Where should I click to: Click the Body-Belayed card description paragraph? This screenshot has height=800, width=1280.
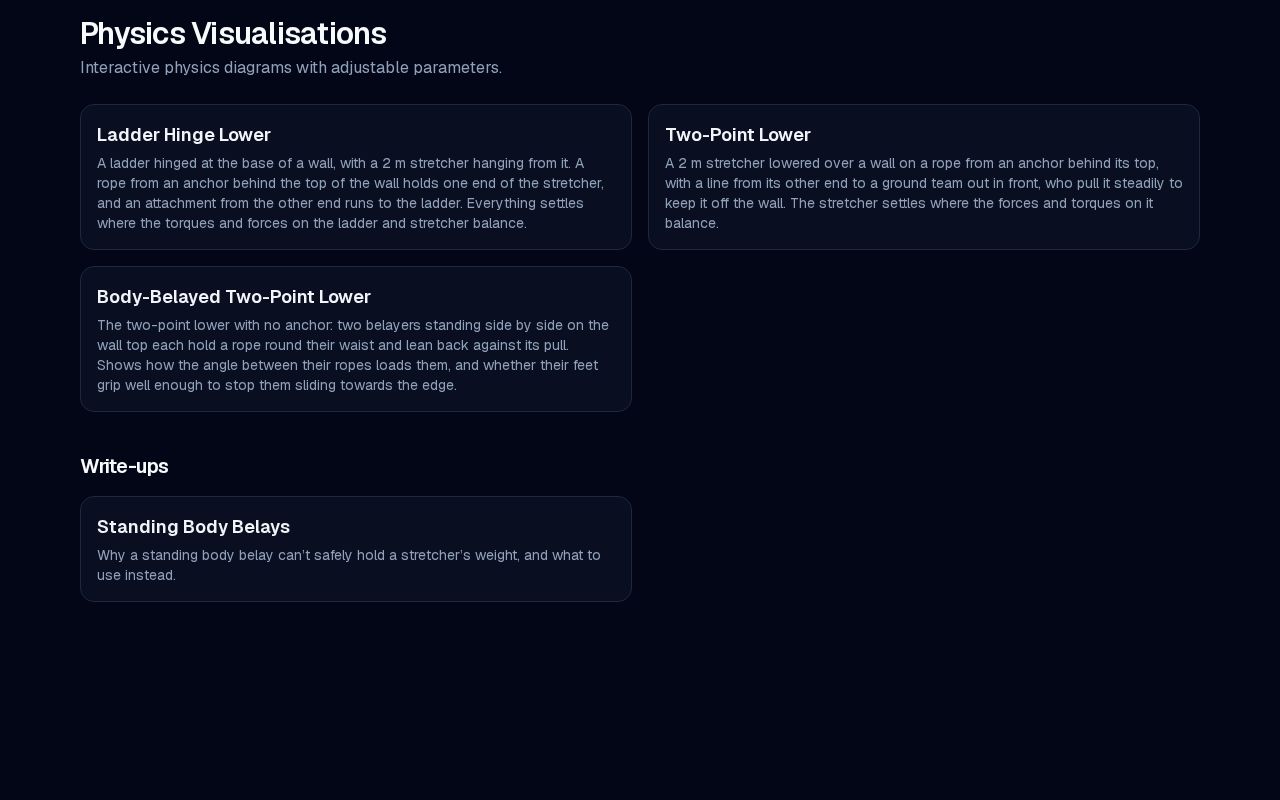[353, 355]
